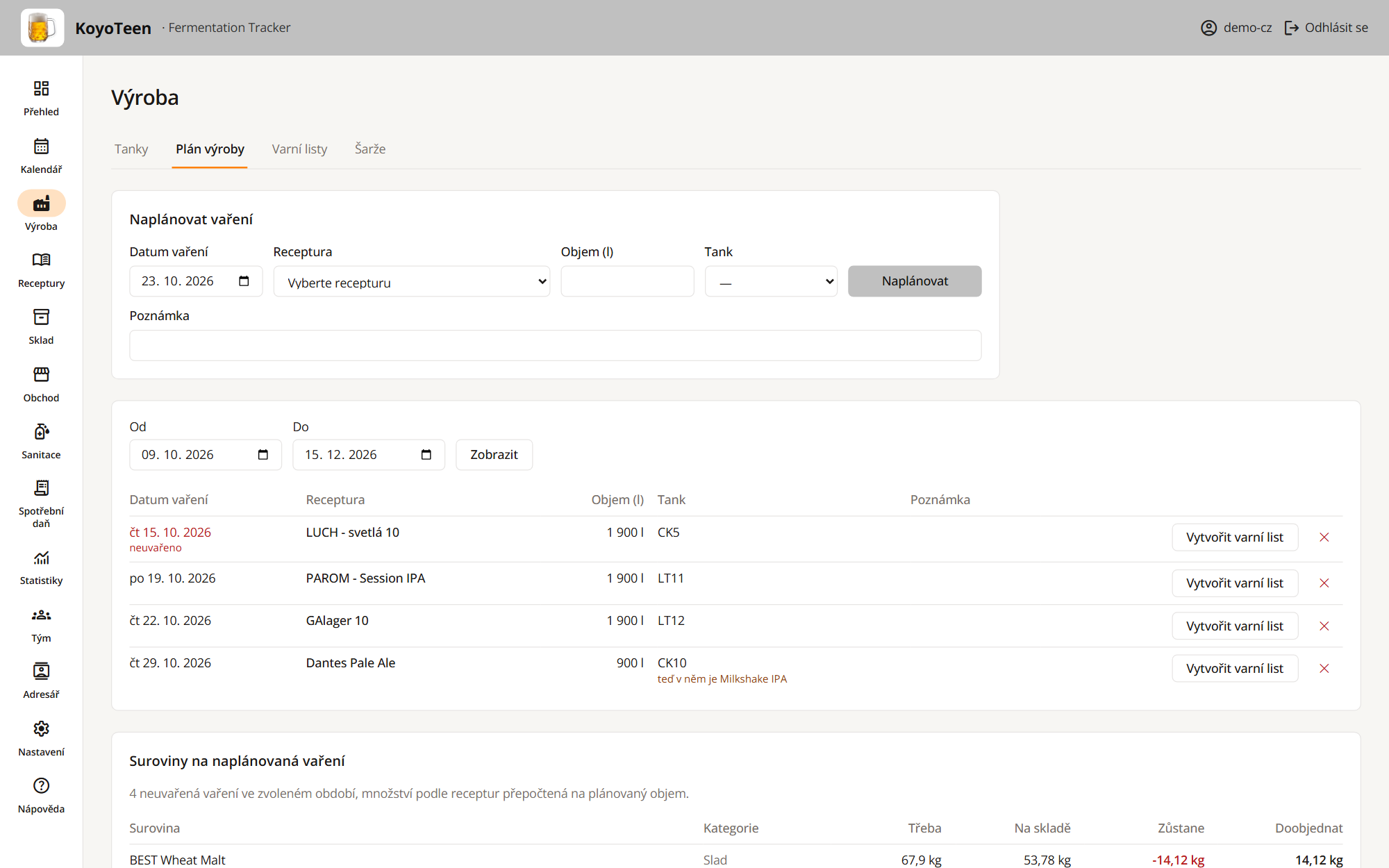Viewport: 1389px width, 868px height.
Task: Go to Receptury book icon
Action: 41,260
